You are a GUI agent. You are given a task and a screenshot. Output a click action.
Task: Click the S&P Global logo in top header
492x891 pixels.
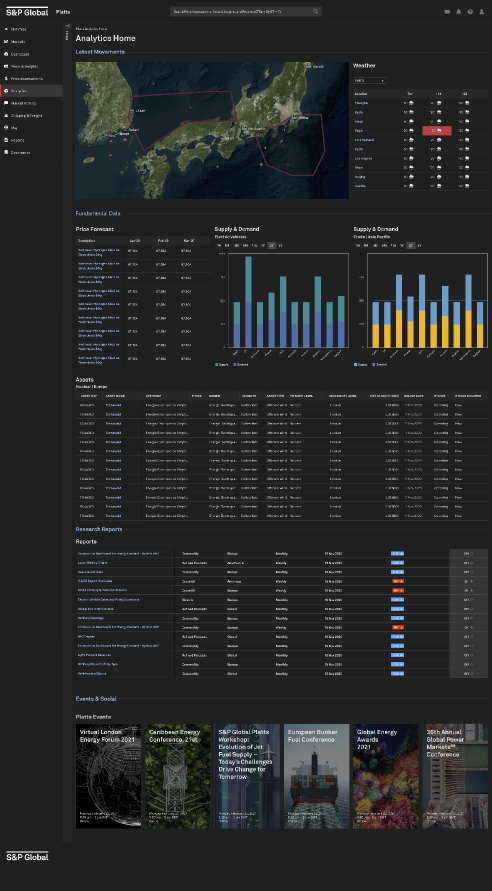coord(27,11)
